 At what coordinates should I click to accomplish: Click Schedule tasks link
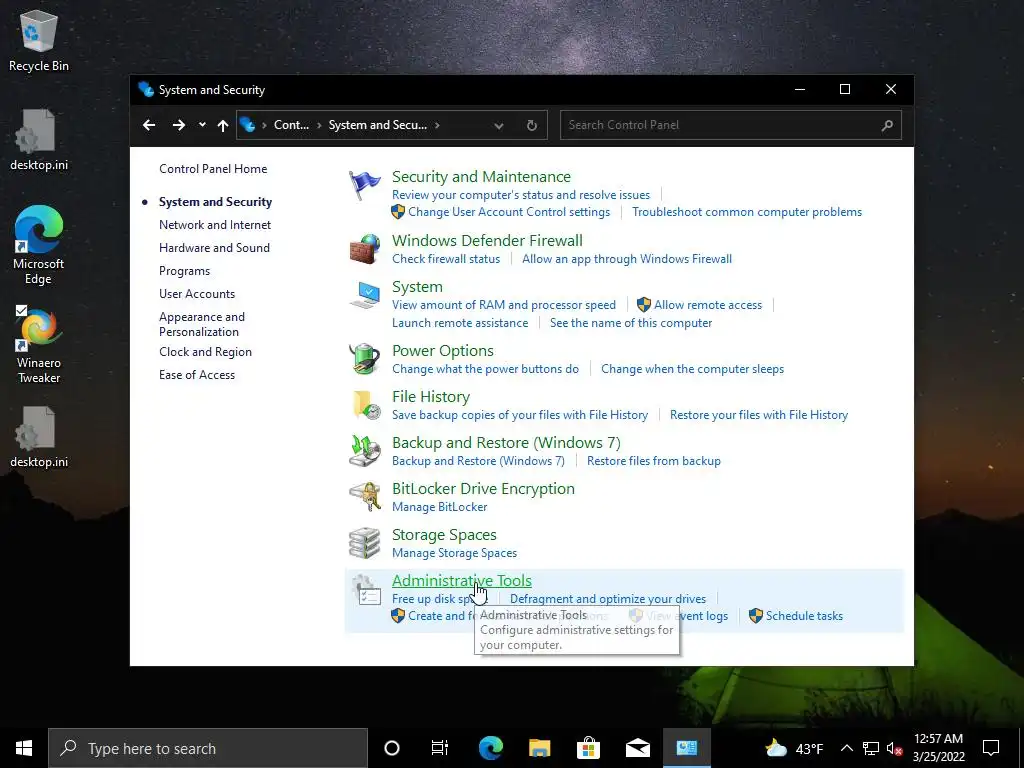[x=804, y=616]
